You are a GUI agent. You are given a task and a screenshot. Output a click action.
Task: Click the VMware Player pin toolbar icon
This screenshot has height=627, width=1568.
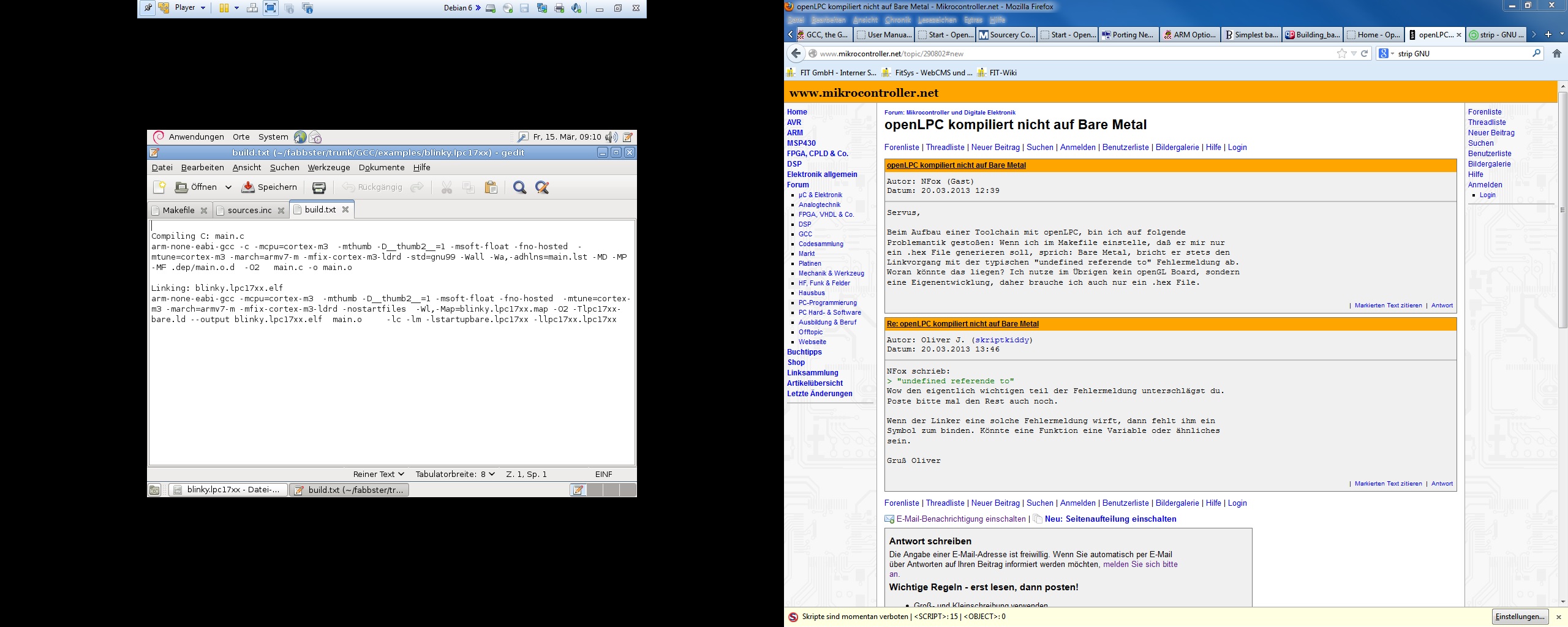point(147,8)
